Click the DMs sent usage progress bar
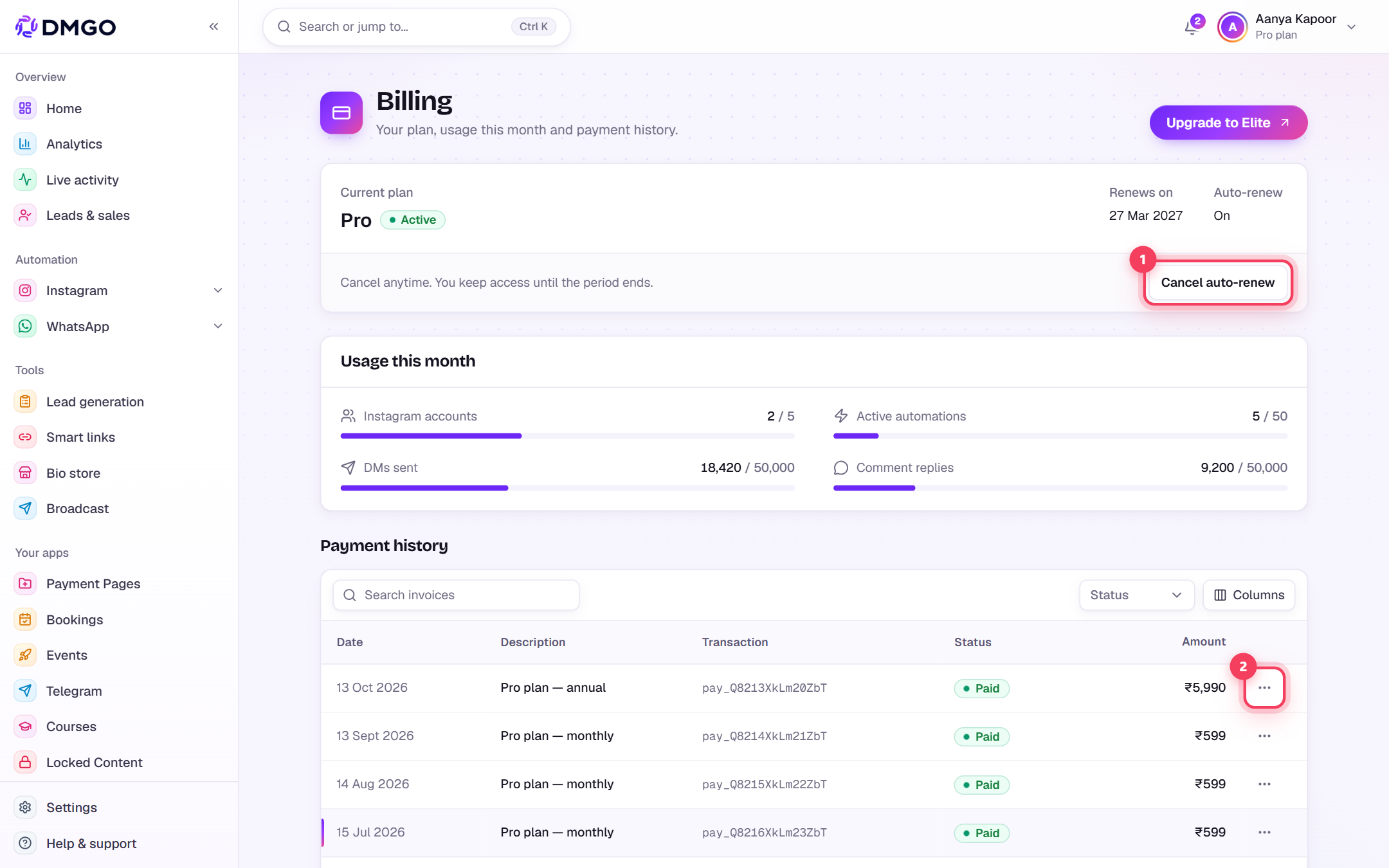The height and width of the screenshot is (868, 1389). (x=567, y=488)
